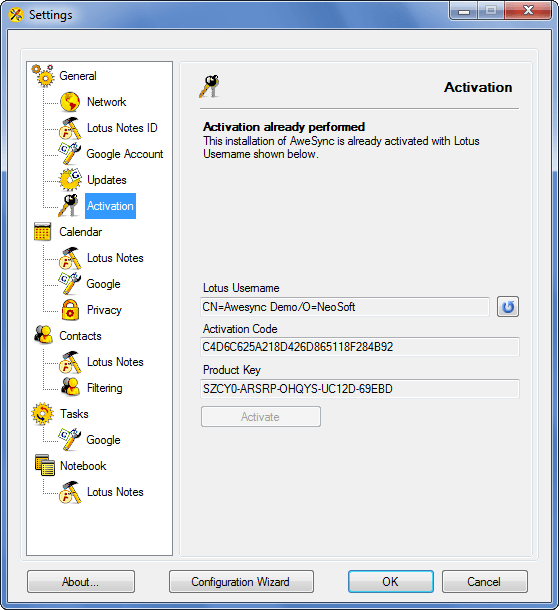Click the Network globe icon
Image resolution: width=559 pixels, height=610 pixels.
[70, 102]
